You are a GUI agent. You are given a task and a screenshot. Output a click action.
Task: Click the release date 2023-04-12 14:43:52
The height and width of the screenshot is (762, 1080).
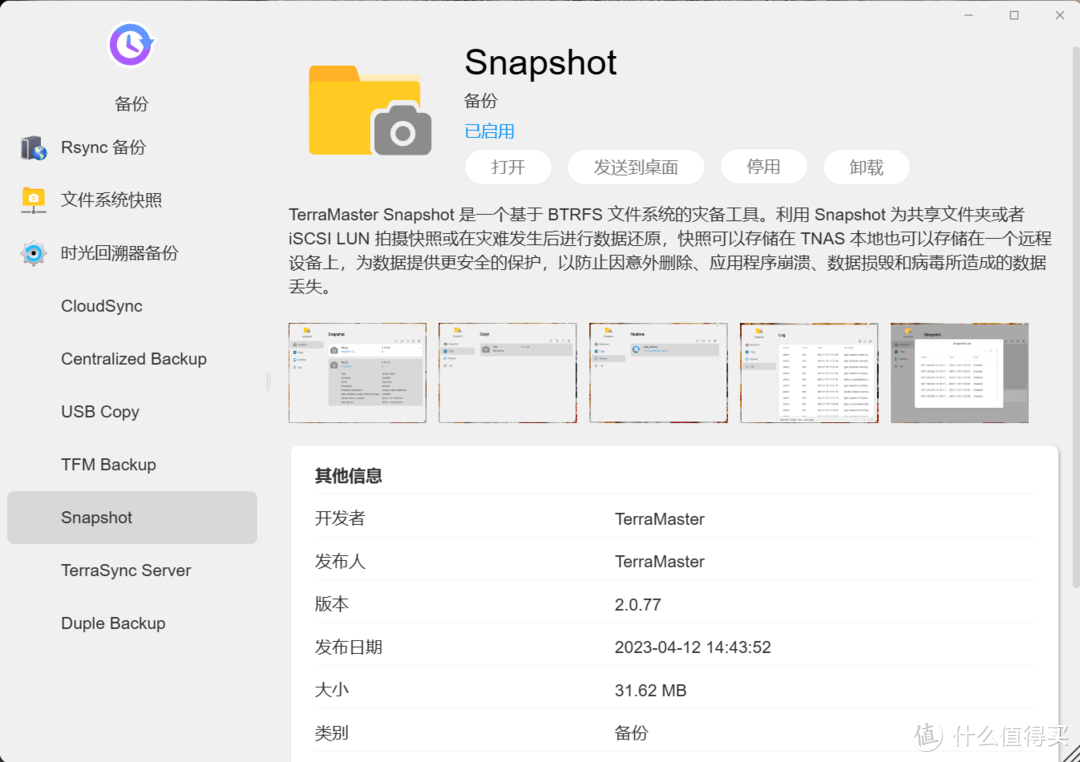692,648
